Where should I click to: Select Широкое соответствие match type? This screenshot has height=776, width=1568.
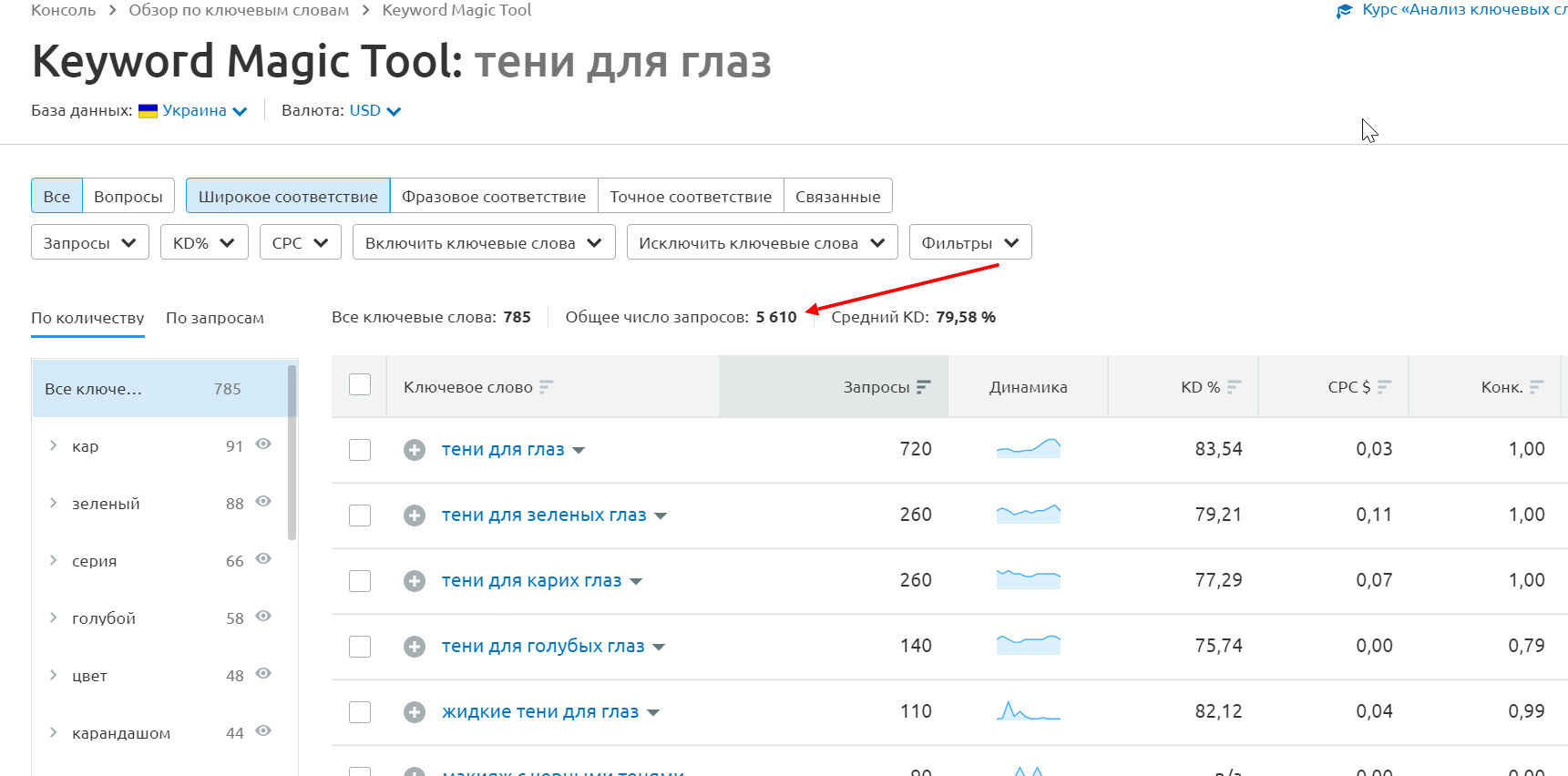(x=288, y=196)
